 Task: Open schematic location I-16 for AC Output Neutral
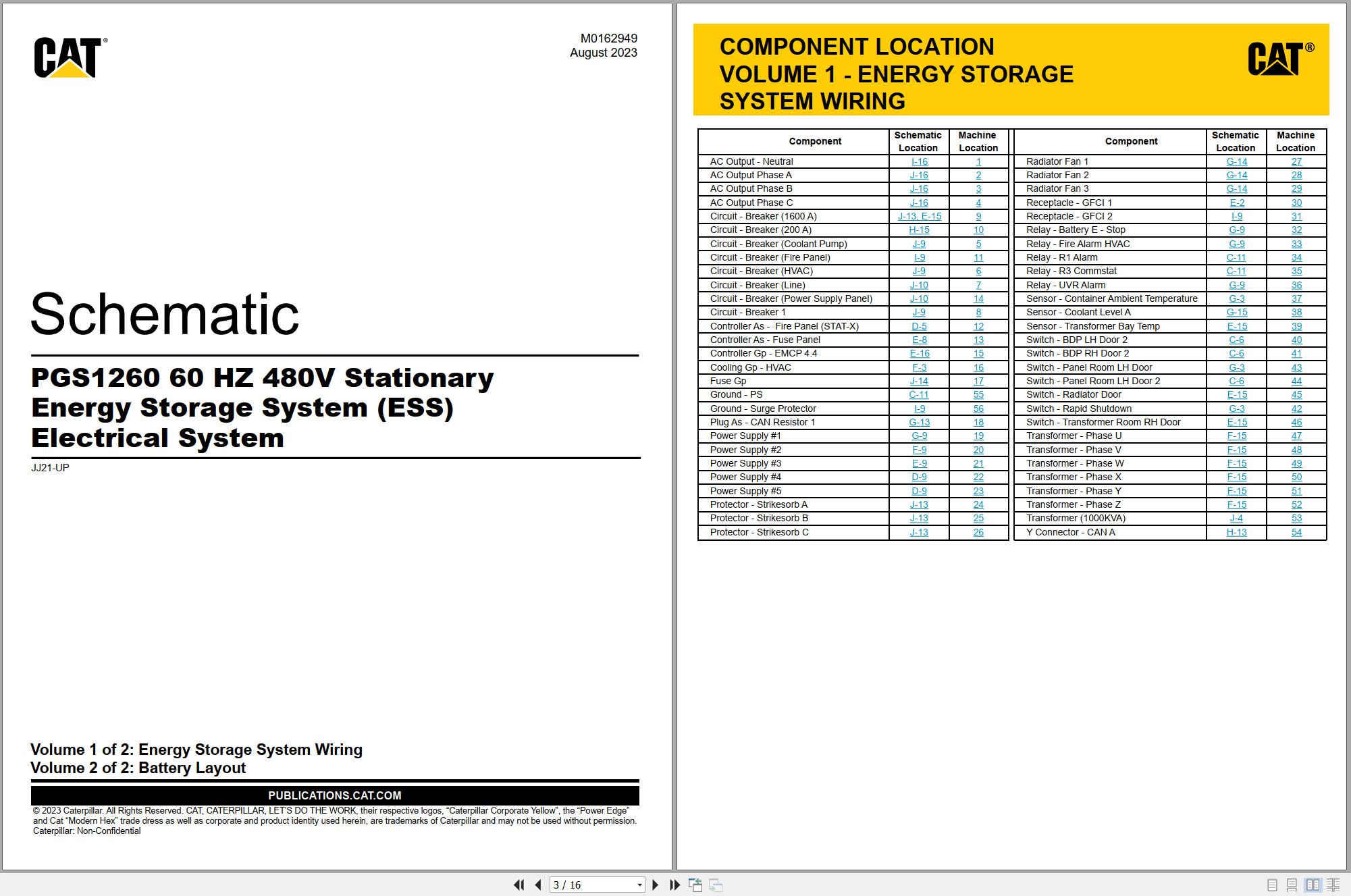919,161
